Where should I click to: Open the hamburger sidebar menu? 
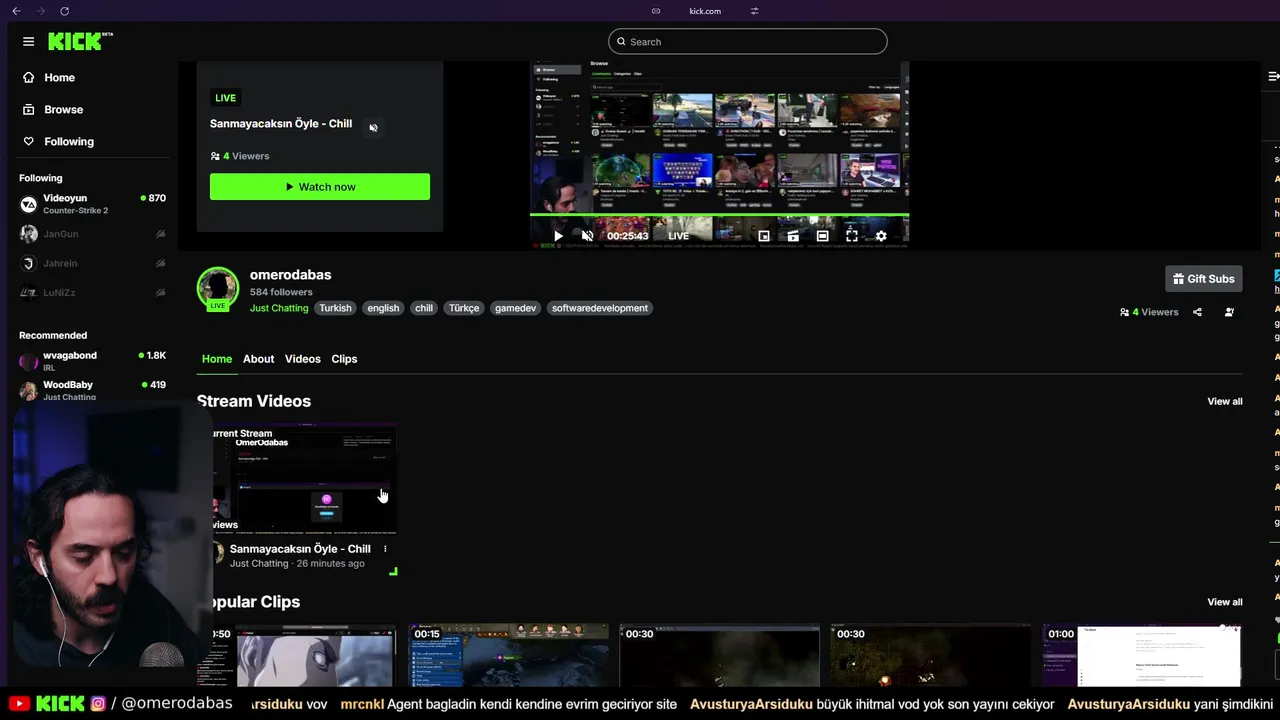(28, 41)
